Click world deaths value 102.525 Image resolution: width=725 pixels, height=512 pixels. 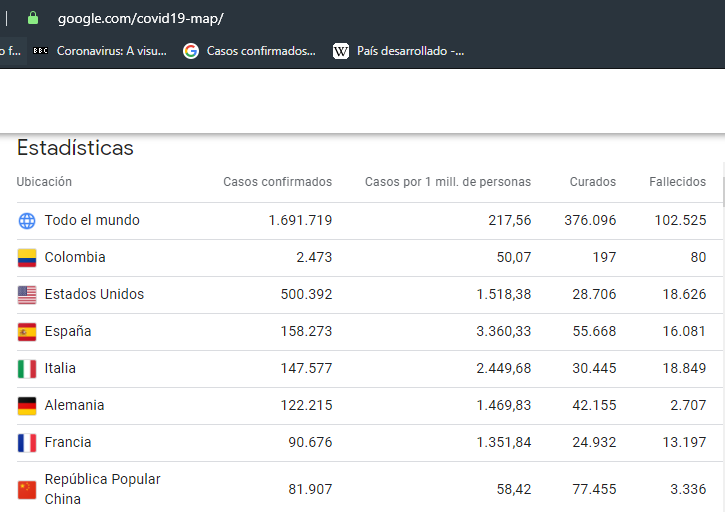tap(680, 220)
